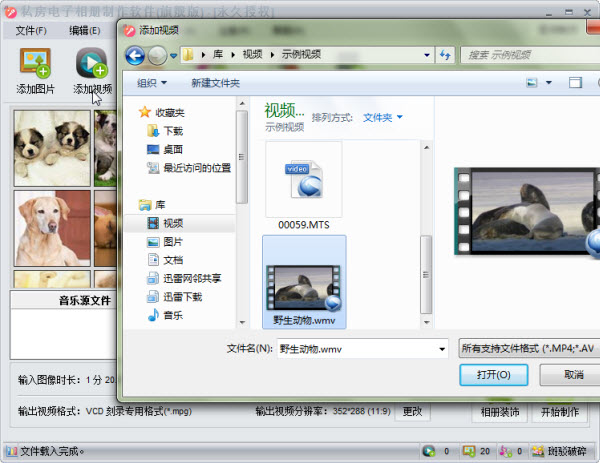Select the 00059.MTS video file icon
Viewport: 600px width, 463px height.
pyautogui.click(x=304, y=179)
